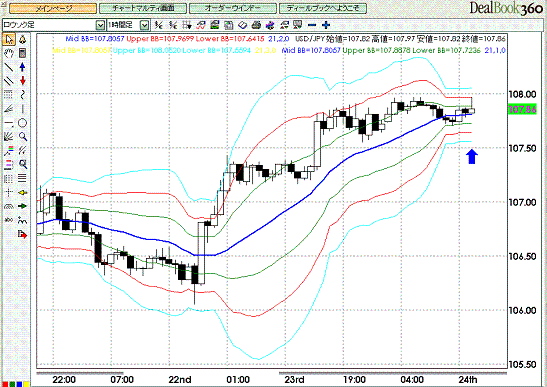Image resolution: width=547 pixels, height=387 pixels.
Task: Click the printer icon in toolbar
Action: click(256, 25)
